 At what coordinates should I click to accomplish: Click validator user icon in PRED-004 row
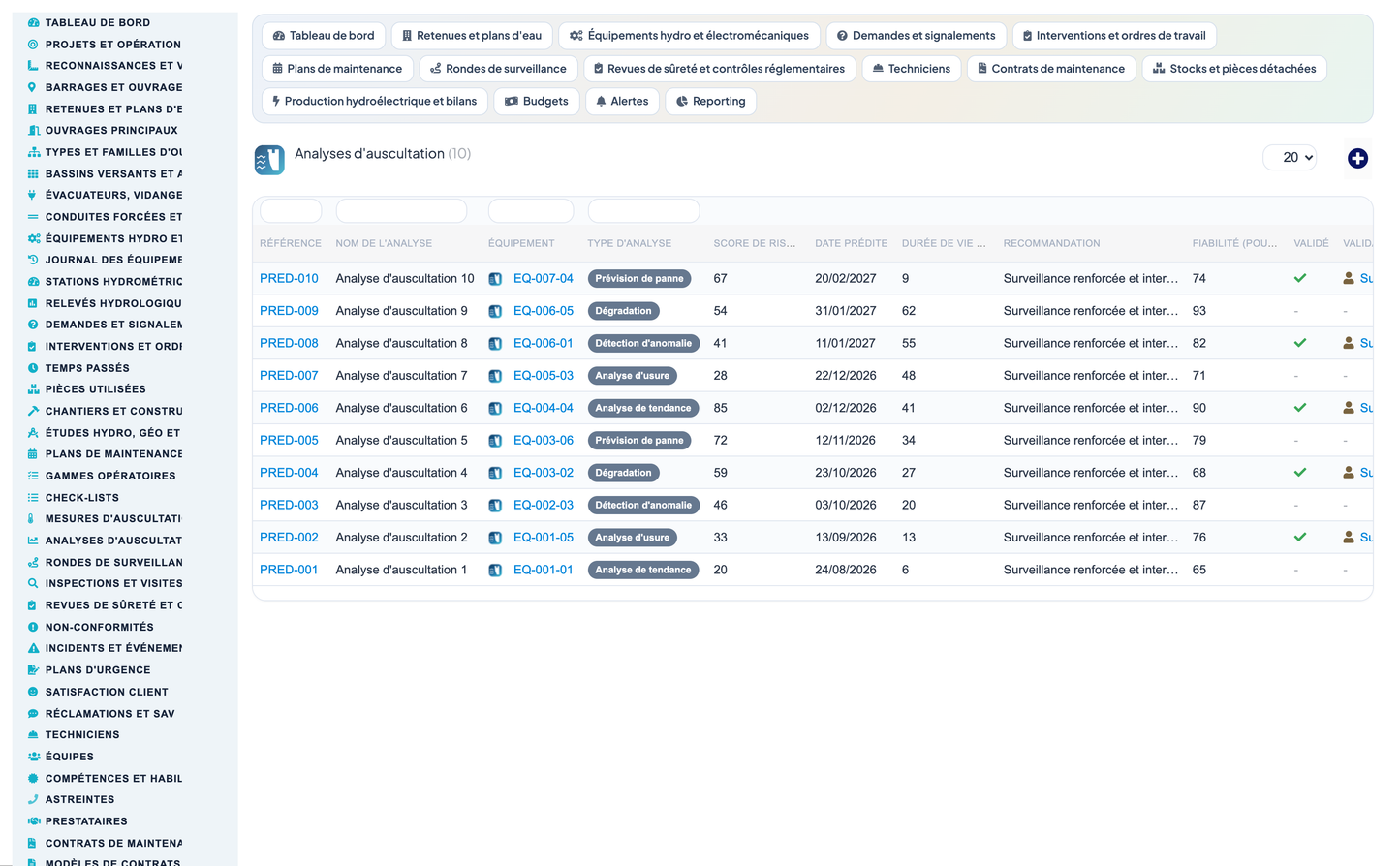[1349, 473]
